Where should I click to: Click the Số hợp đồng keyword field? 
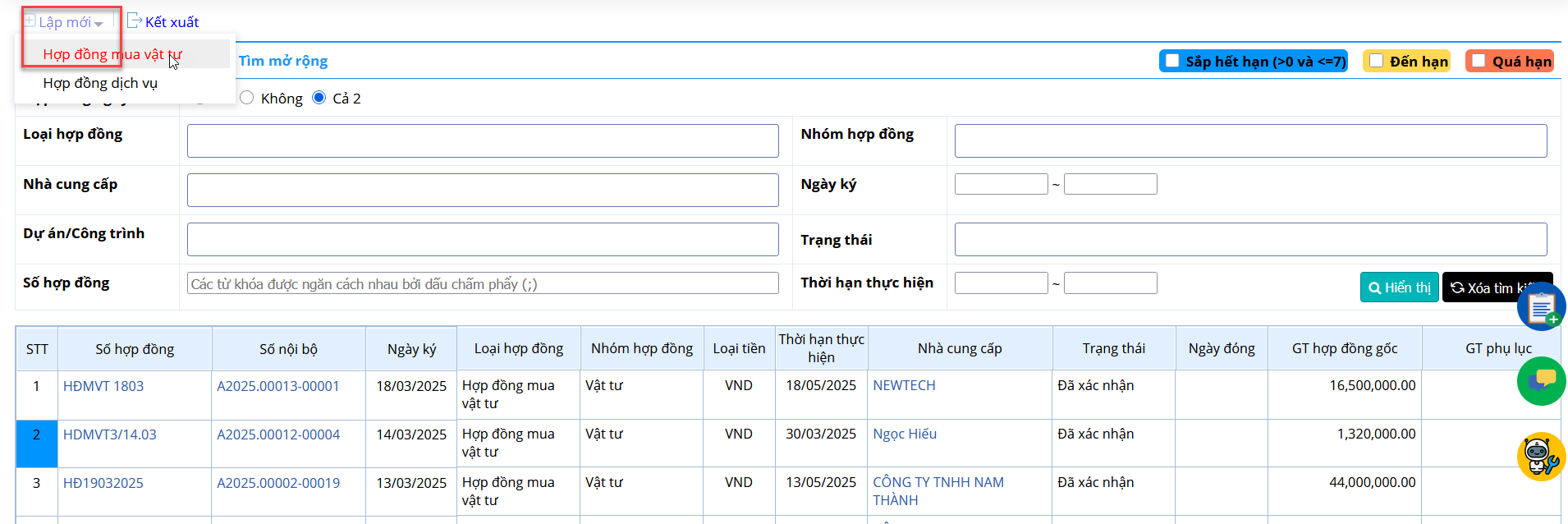click(x=483, y=283)
